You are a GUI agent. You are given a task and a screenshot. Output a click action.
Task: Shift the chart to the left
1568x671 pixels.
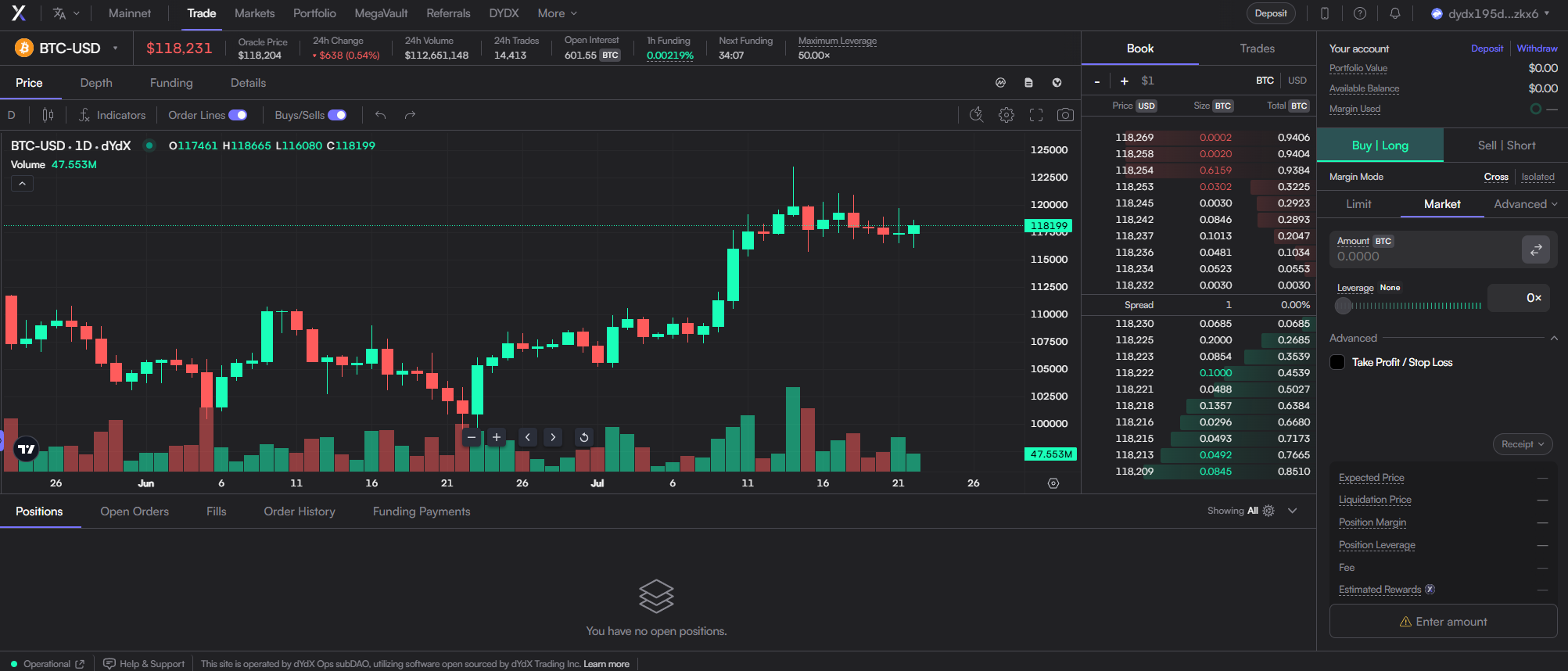click(528, 437)
